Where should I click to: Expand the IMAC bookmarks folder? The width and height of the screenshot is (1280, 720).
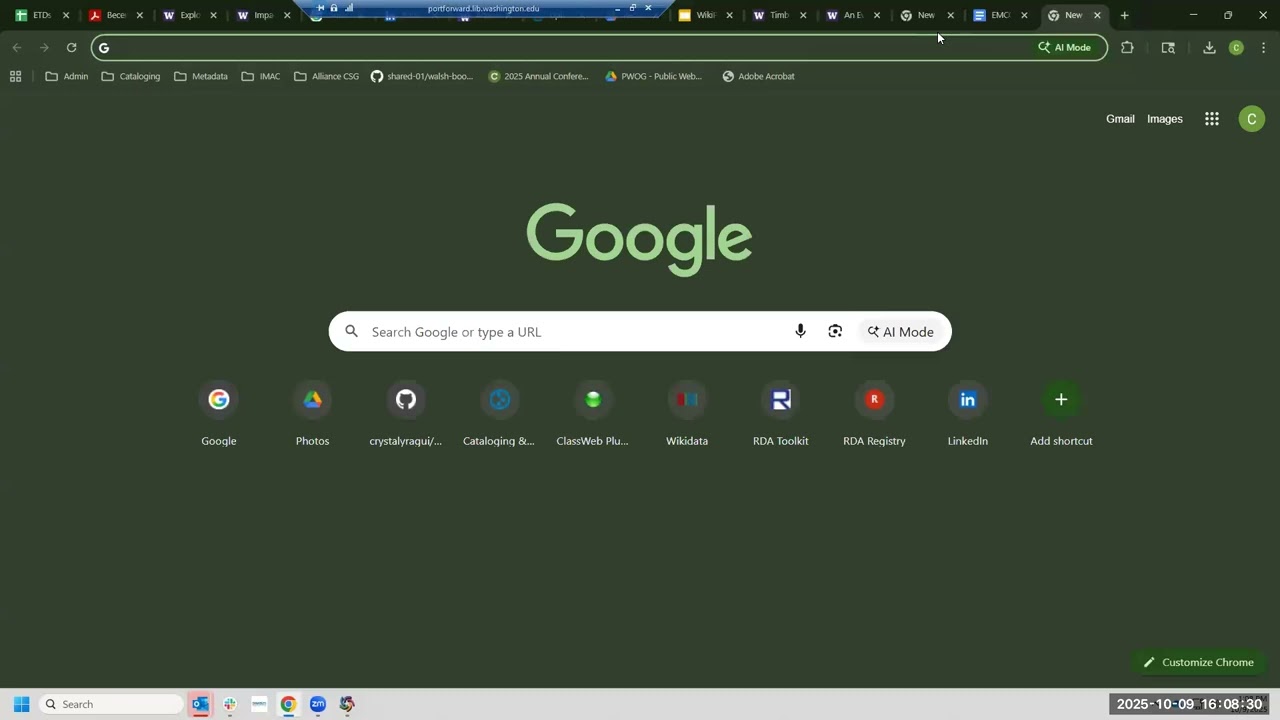point(261,76)
